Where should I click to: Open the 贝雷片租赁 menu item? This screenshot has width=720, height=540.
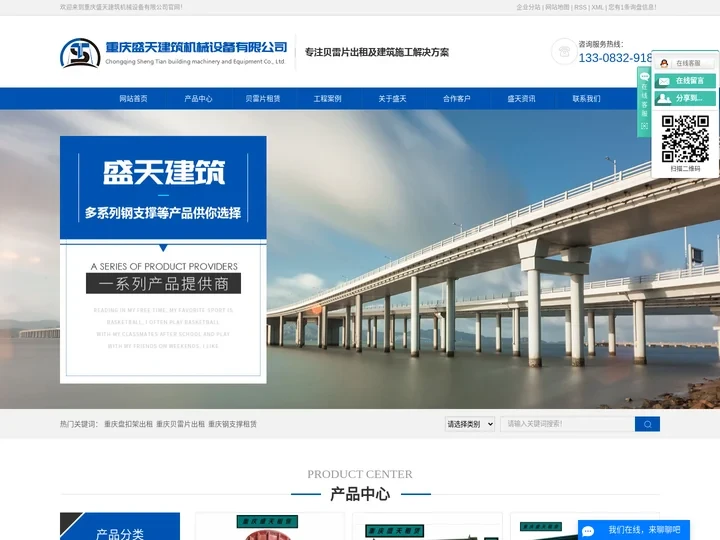263,98
